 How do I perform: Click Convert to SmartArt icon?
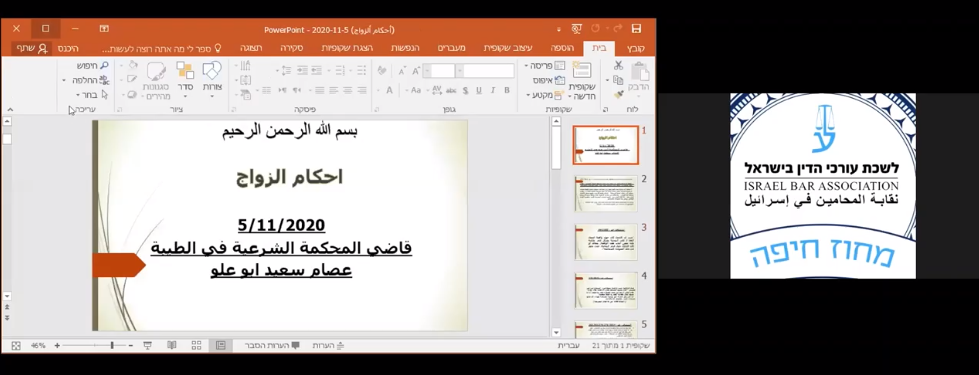click(x=245, y=94)
